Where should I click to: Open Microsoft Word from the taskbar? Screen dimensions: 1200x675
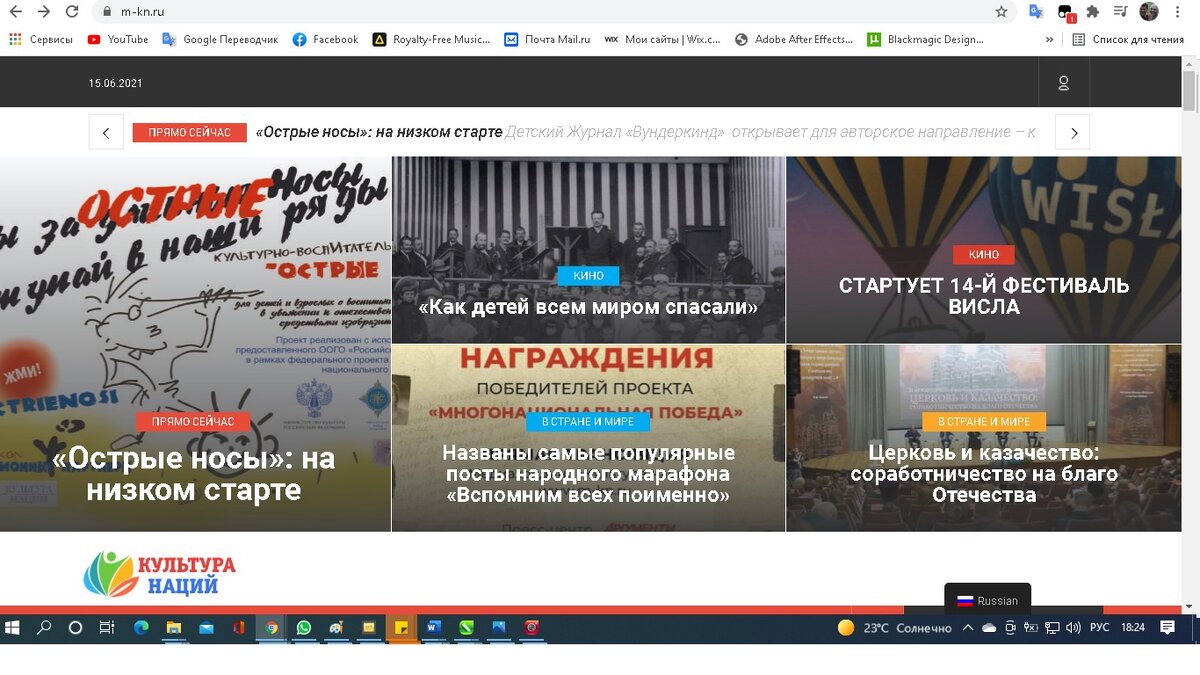(433, 628)
